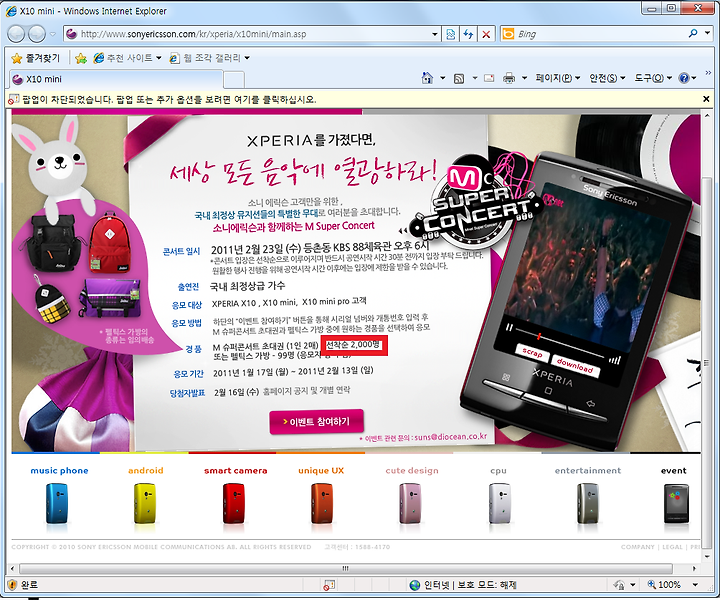Click the suns@diocean.co.kr email link
Viewport: 720px width, 600px height.
point(450,437)
